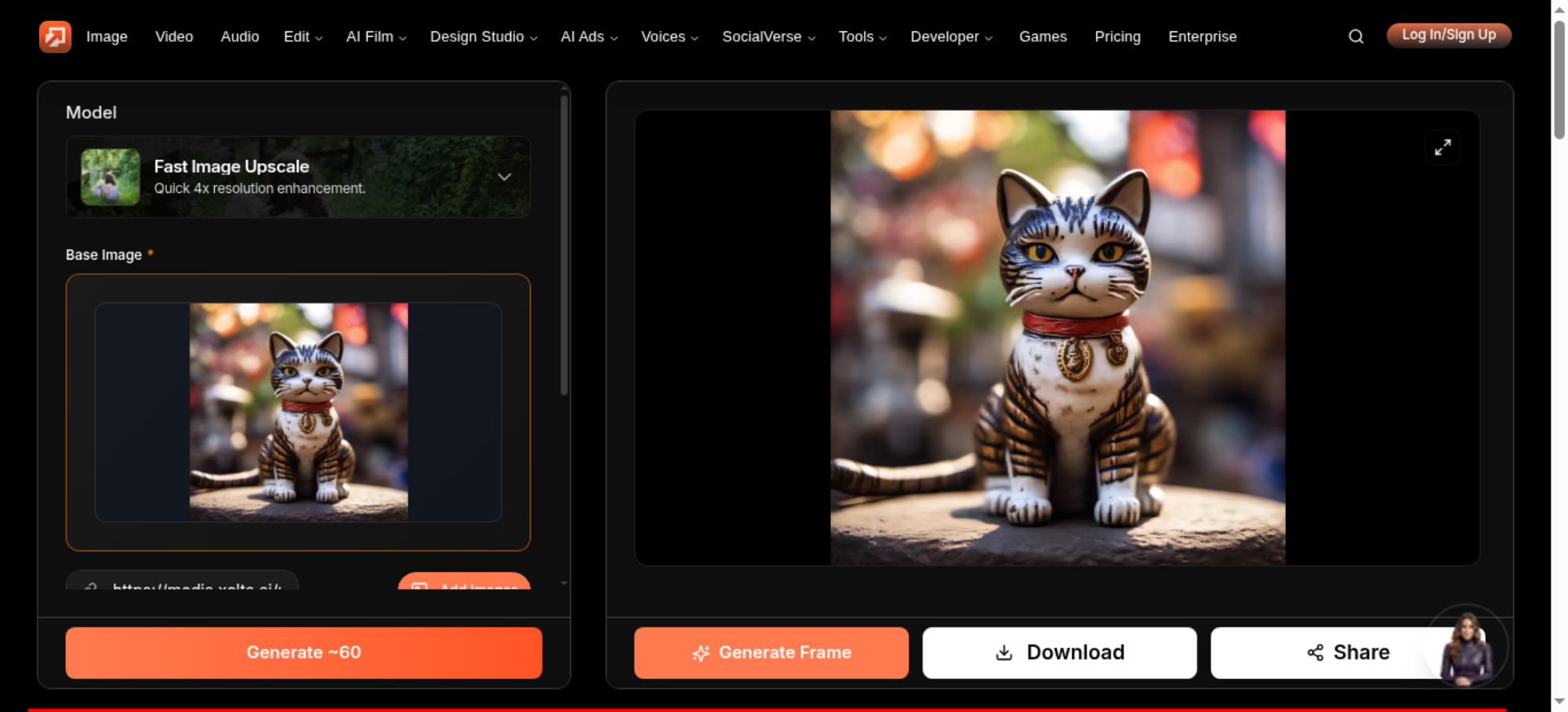Viewport: 1568px width, 712px height.
Task: Click the Generate ~60 button
Action: click(x=303, y=652)
